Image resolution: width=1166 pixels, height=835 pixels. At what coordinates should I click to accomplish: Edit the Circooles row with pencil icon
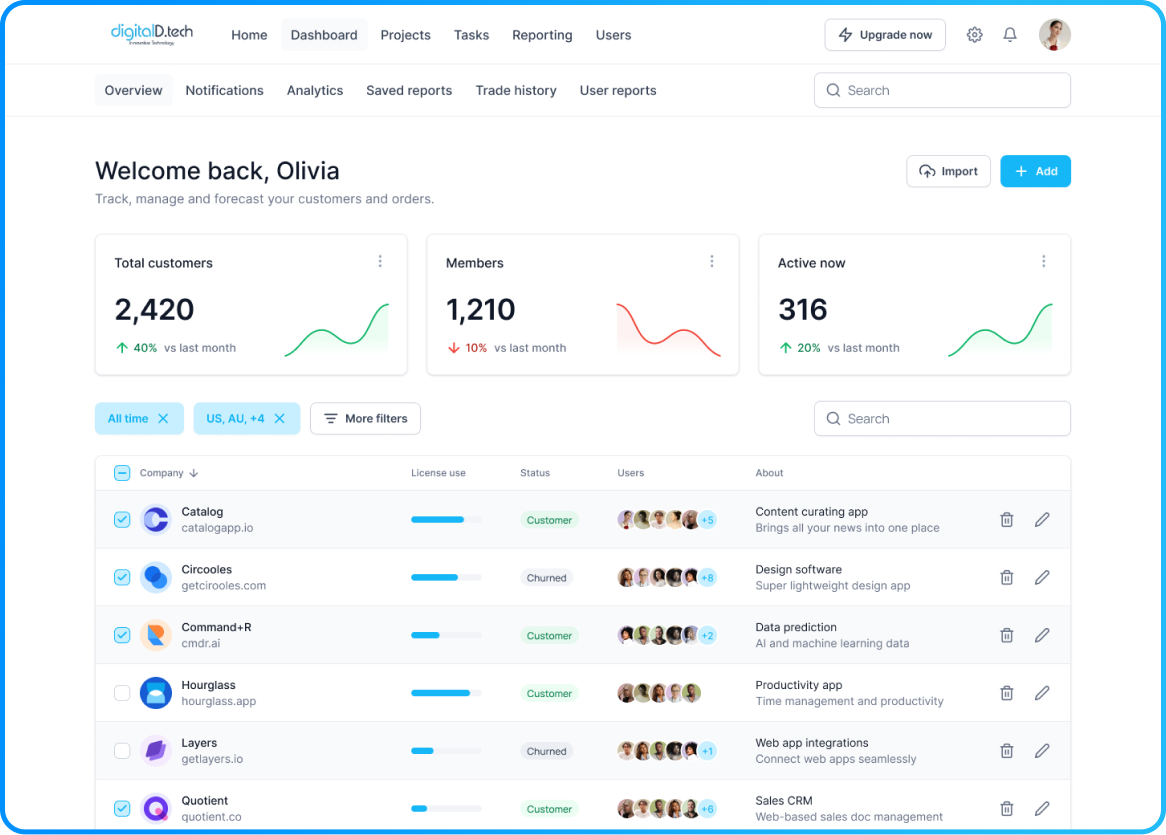coord(1042,578)
